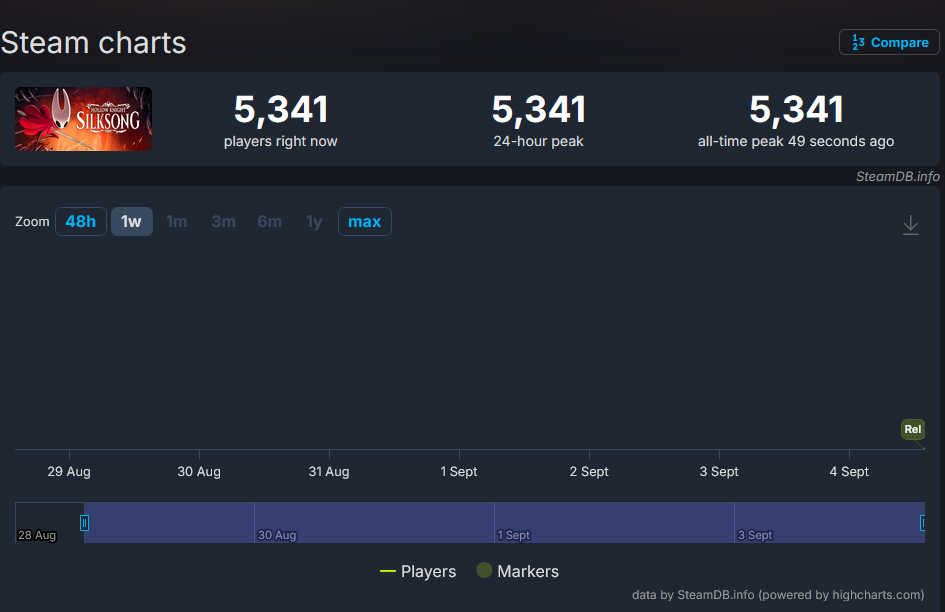Grab the right navigator range handle
945x612 pixels.
pyautogui.click(x=922, y=523)
